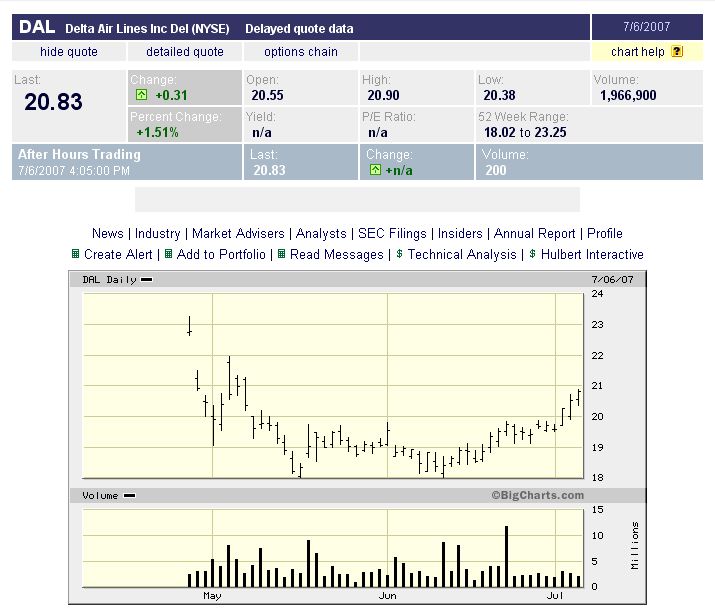Click the 7/6/2007 date in header

tap(647, 26)
